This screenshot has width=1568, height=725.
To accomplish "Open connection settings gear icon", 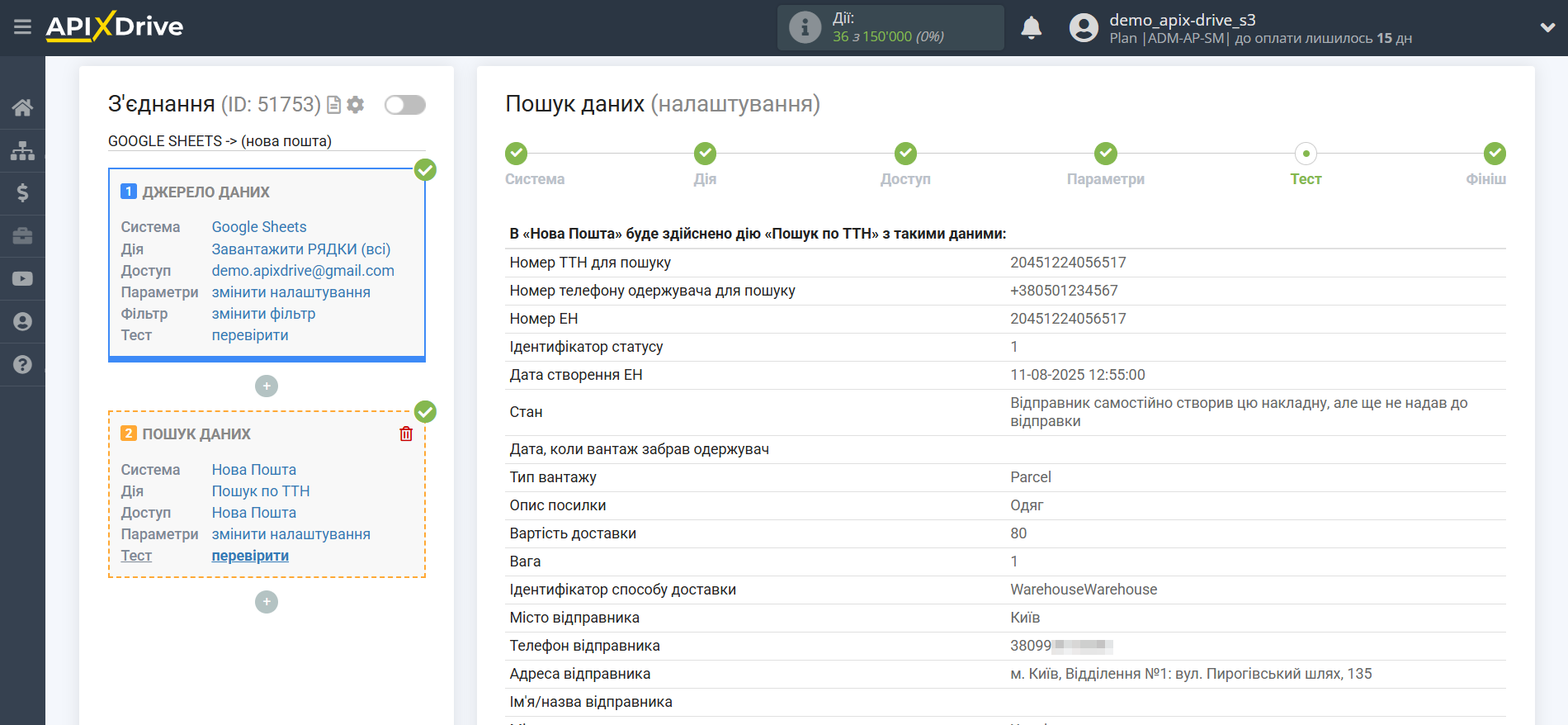I will tap(356, 105).
